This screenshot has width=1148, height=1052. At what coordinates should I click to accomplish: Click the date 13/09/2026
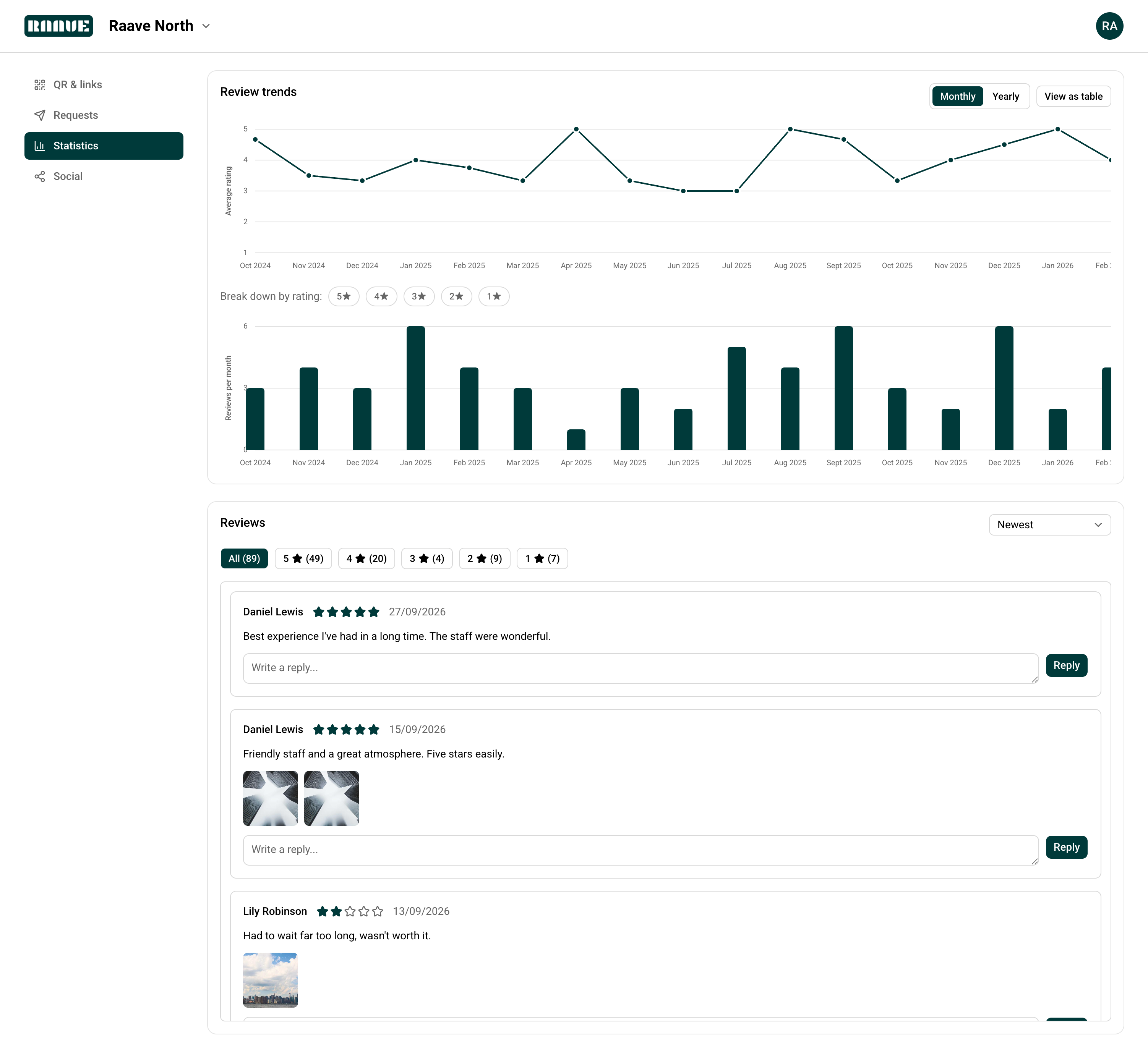click(422, 911)
